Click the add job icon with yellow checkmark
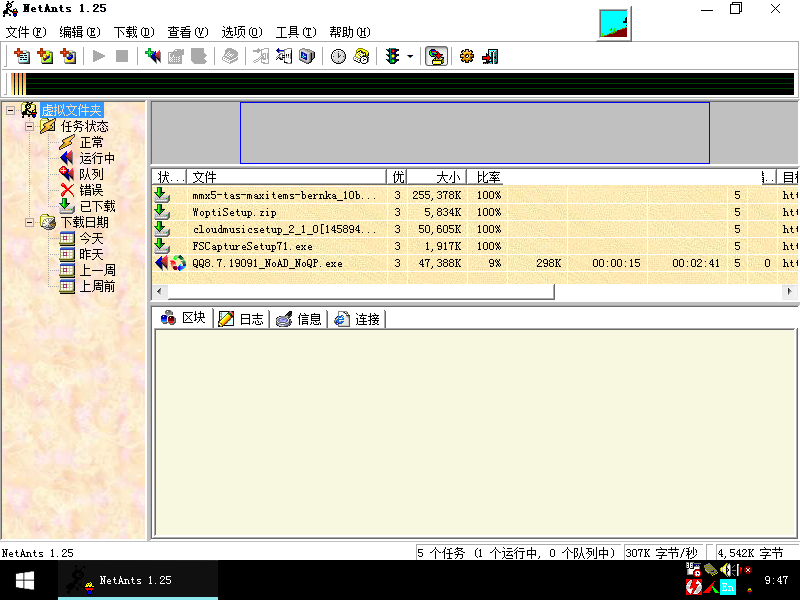This screenshot has height=600, width=800. pos(45,56)
